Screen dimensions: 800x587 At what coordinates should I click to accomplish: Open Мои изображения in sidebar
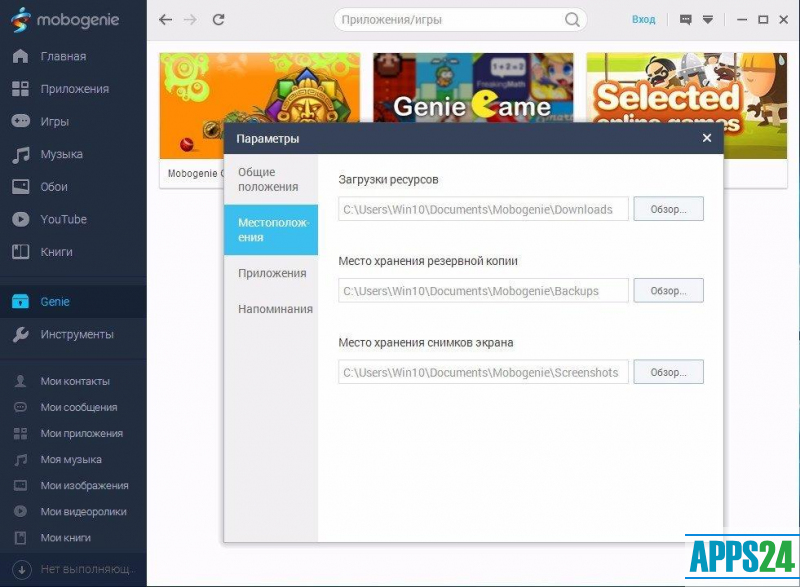point(73,486)
